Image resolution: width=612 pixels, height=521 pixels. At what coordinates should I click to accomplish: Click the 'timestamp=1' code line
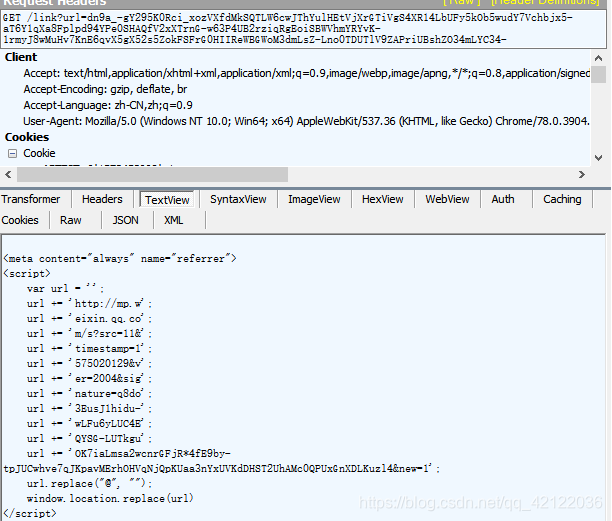coord(89,349)
